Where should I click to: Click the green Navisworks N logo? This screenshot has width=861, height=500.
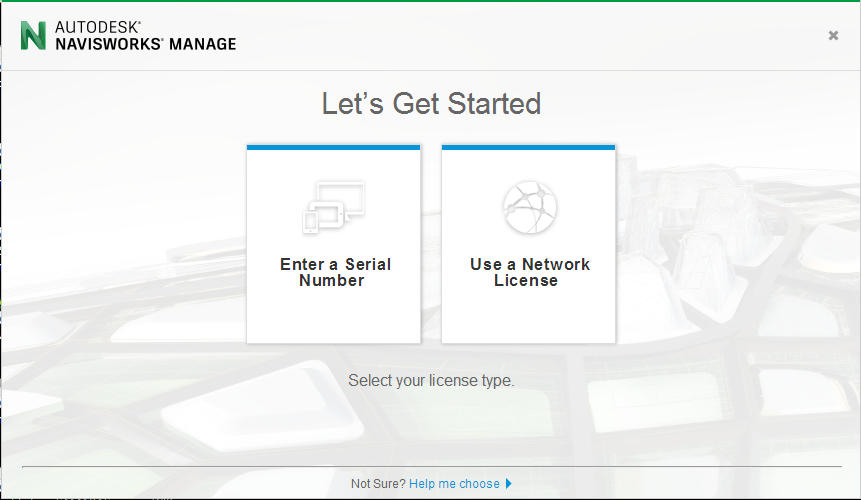(x=33, y=35)
